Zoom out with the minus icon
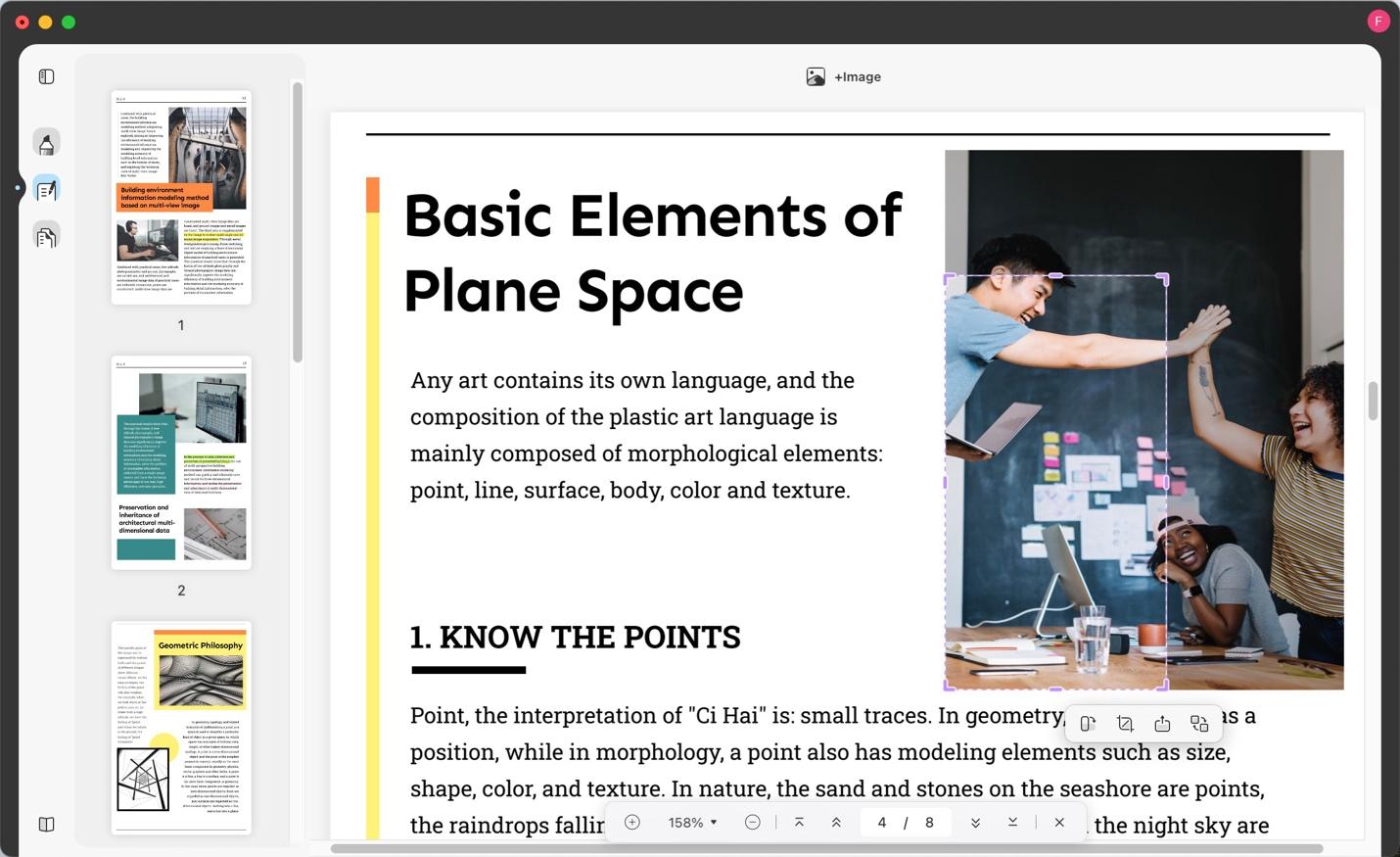The width and height of the screenshot is (1400, 857). [x=752, y=823]
